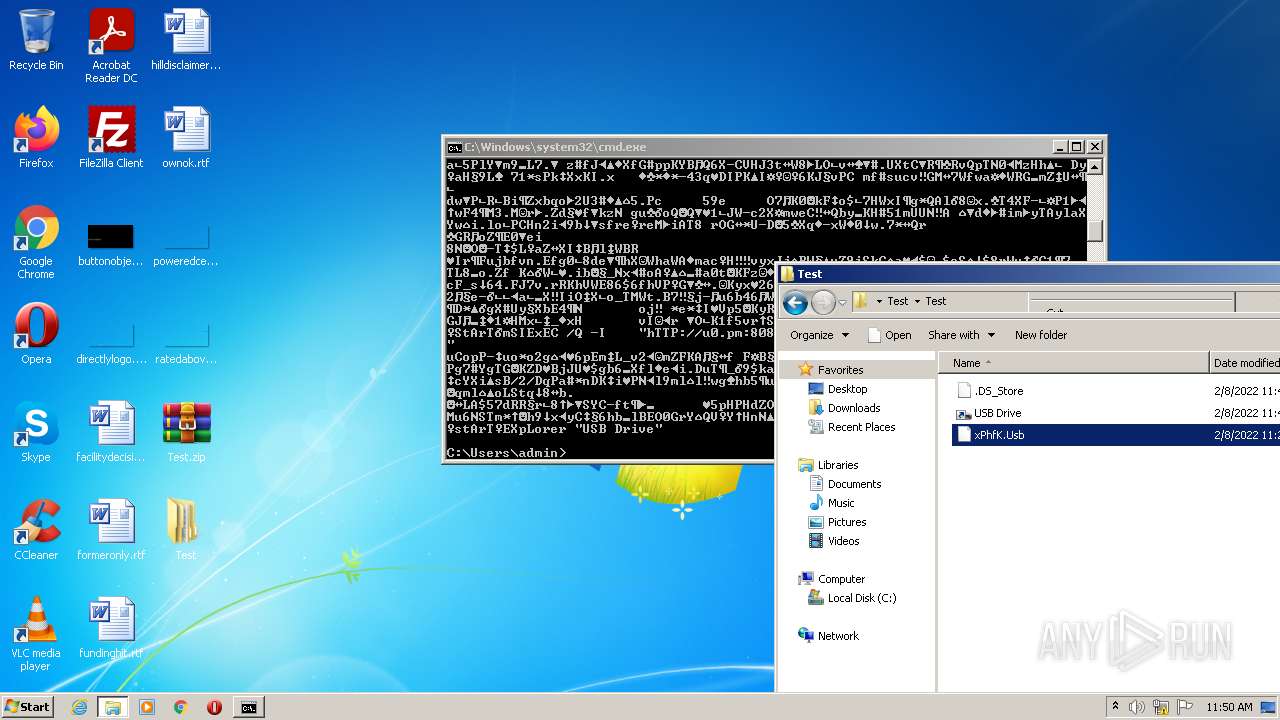The width and height of the screenshot is (1280, 720).
Task: Click the 11:50 AM taskbar clock
Action: click(1229, 707)
